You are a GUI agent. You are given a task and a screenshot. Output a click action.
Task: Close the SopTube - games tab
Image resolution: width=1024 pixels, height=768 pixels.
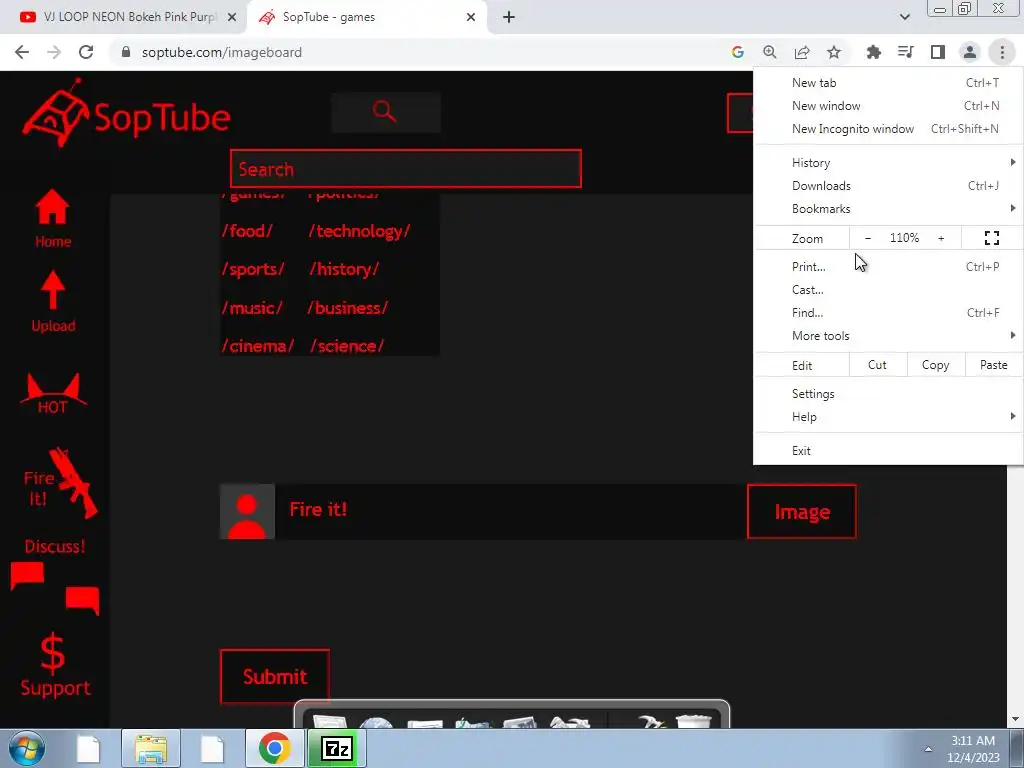pyautogui.click(x=471, y=18)
